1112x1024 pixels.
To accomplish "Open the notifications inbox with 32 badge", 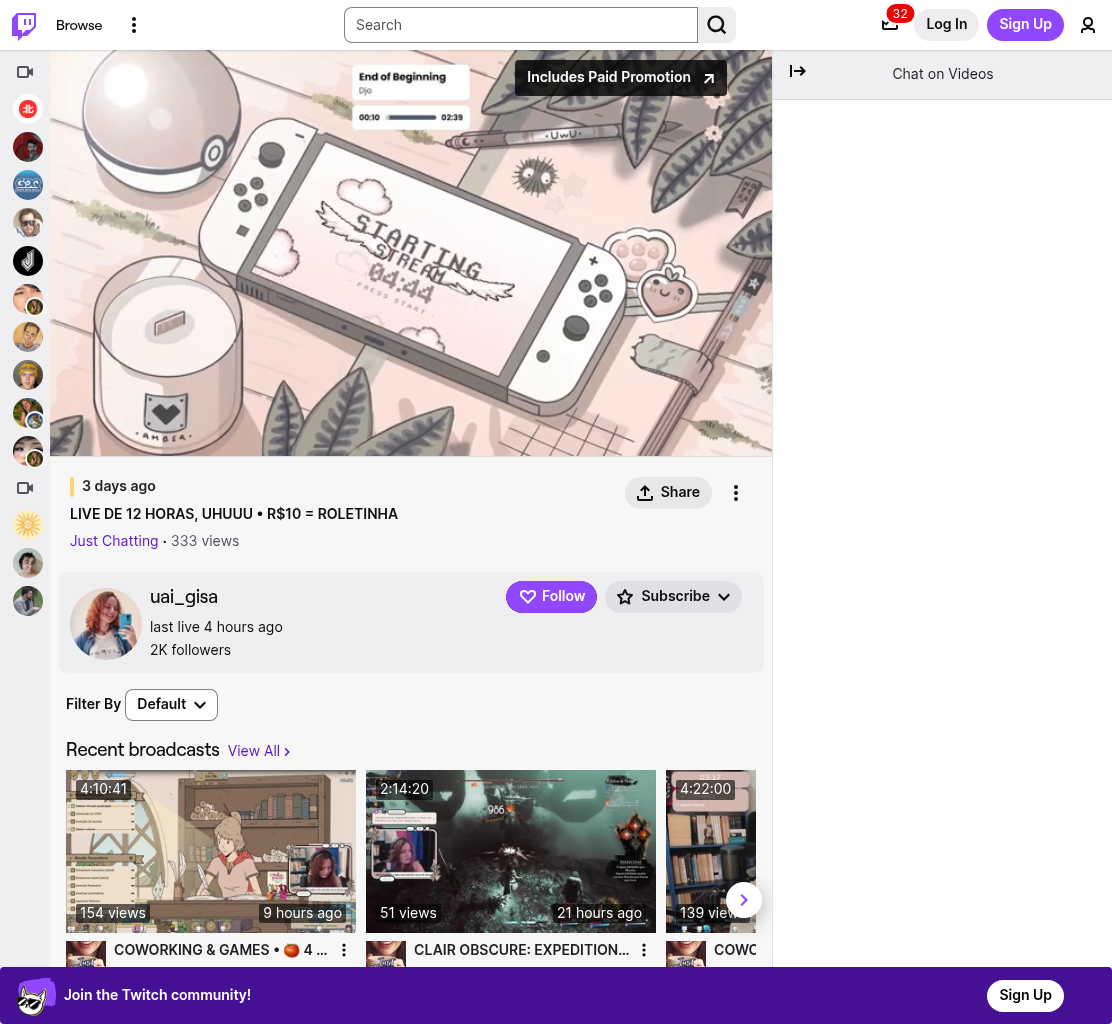I will (x=890, y=25).
